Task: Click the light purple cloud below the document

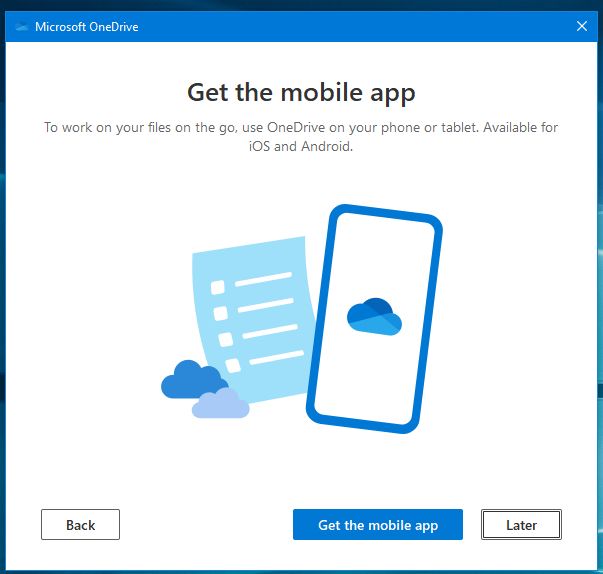Action: tap(221, 404)
